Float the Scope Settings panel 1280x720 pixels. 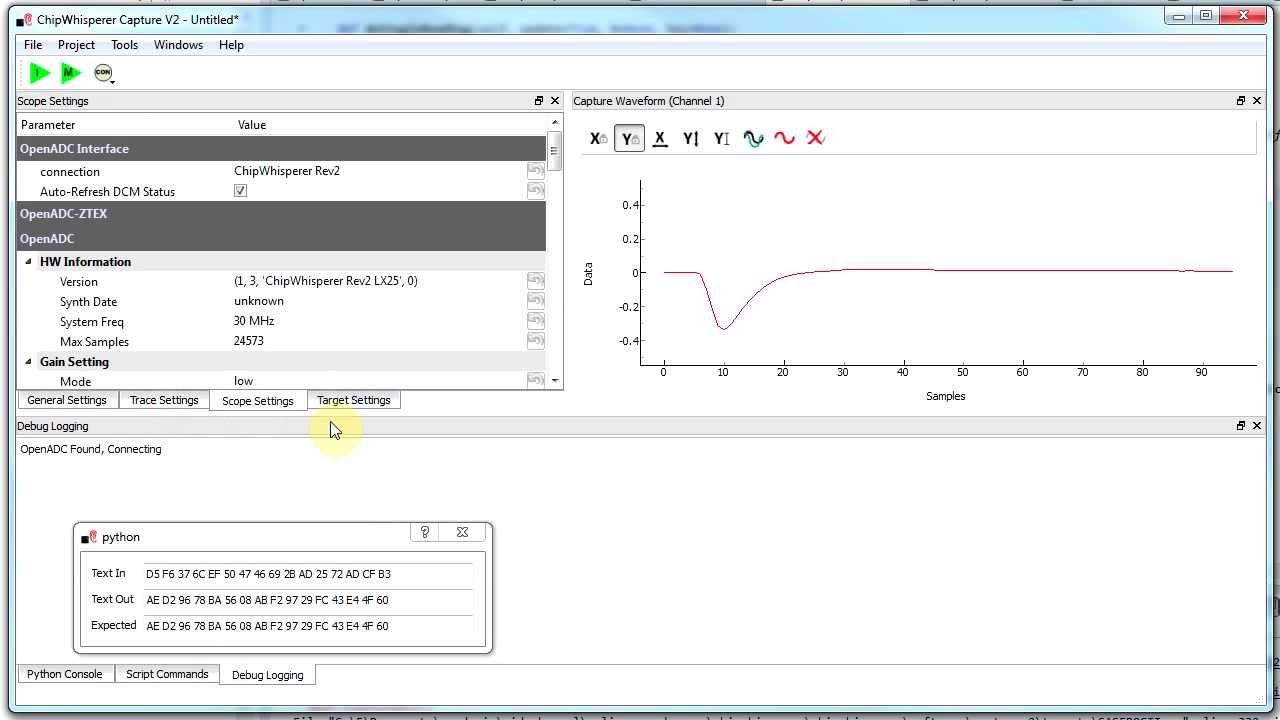click(539, 101)
